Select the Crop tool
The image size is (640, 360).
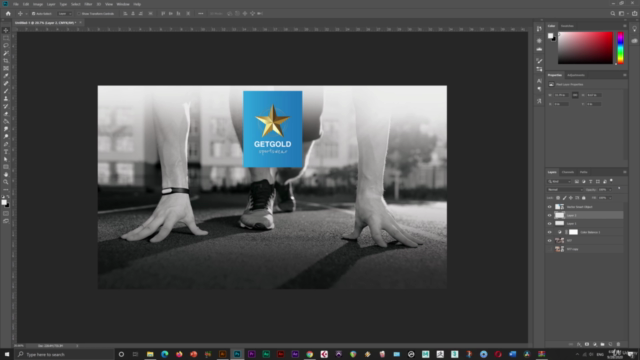[6, 60]
